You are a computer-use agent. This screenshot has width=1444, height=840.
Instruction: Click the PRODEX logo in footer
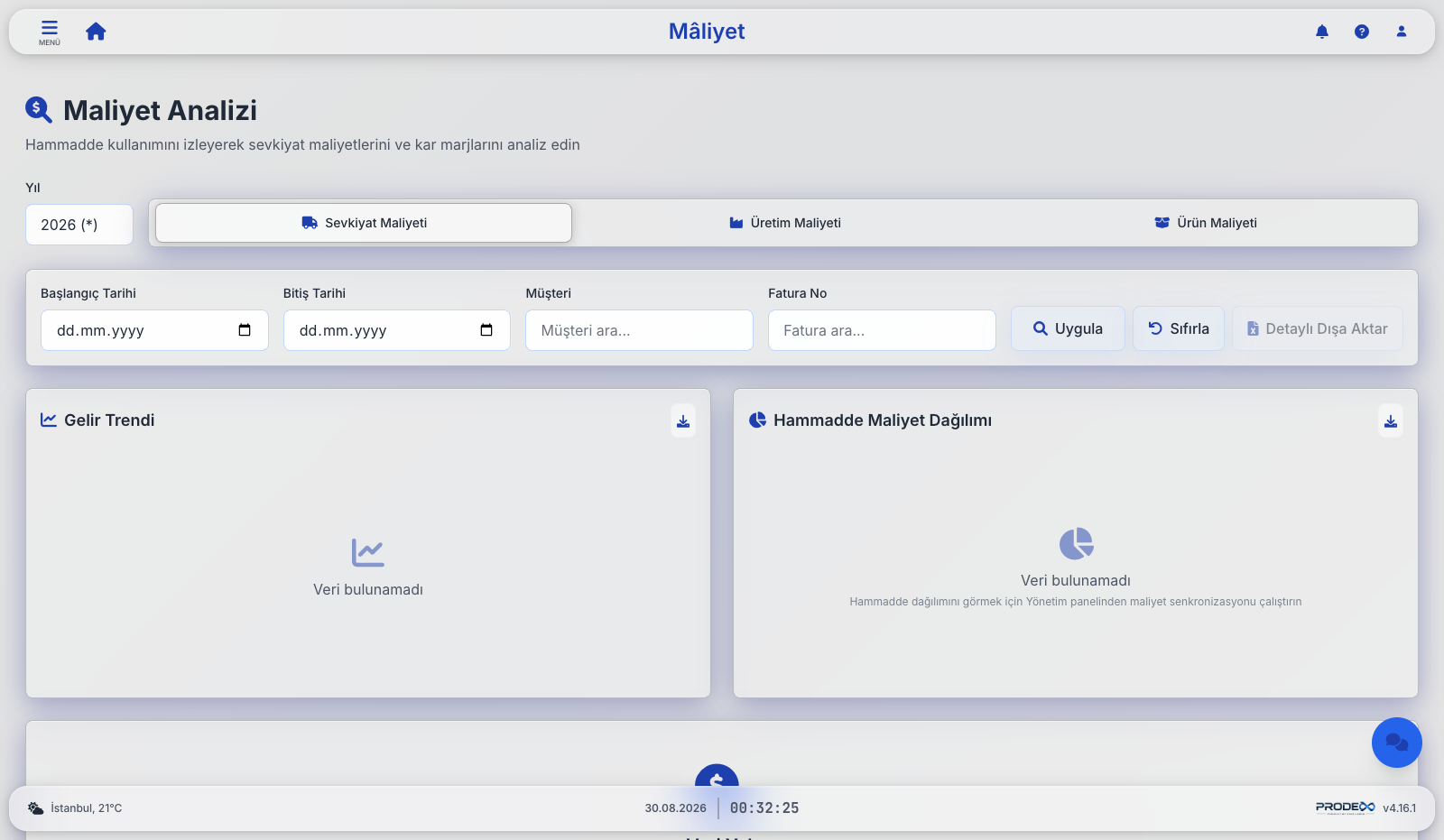(x=1345, y=808)
